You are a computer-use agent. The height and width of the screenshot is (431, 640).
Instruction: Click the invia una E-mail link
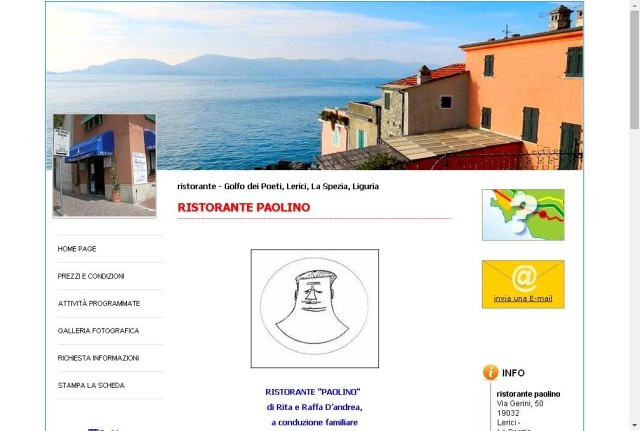pos(523,298)
